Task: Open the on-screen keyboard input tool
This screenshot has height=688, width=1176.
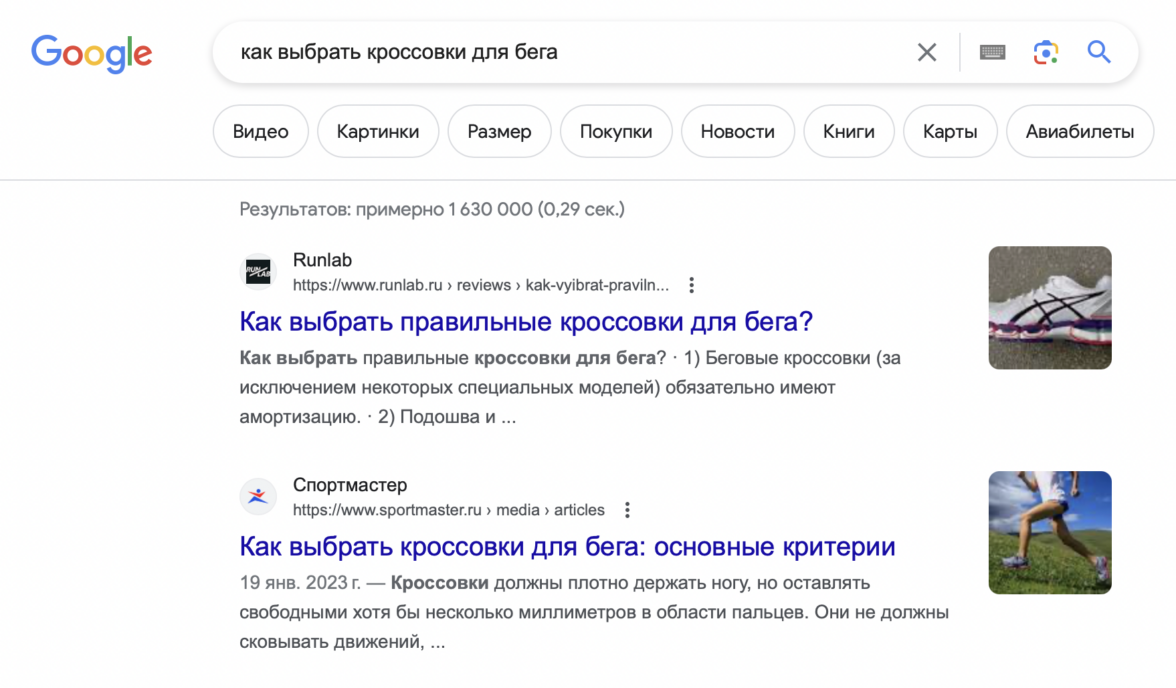Action: click(x=992, y=52)
